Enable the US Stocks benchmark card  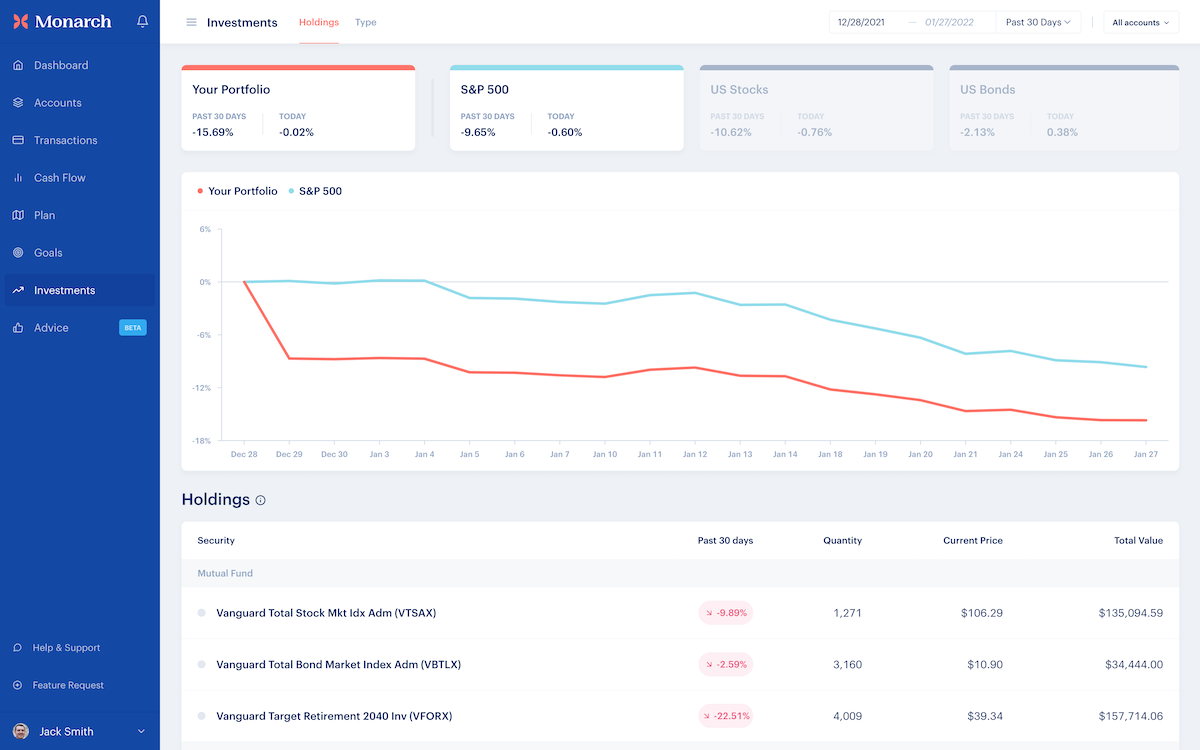[x=817, y=108]
